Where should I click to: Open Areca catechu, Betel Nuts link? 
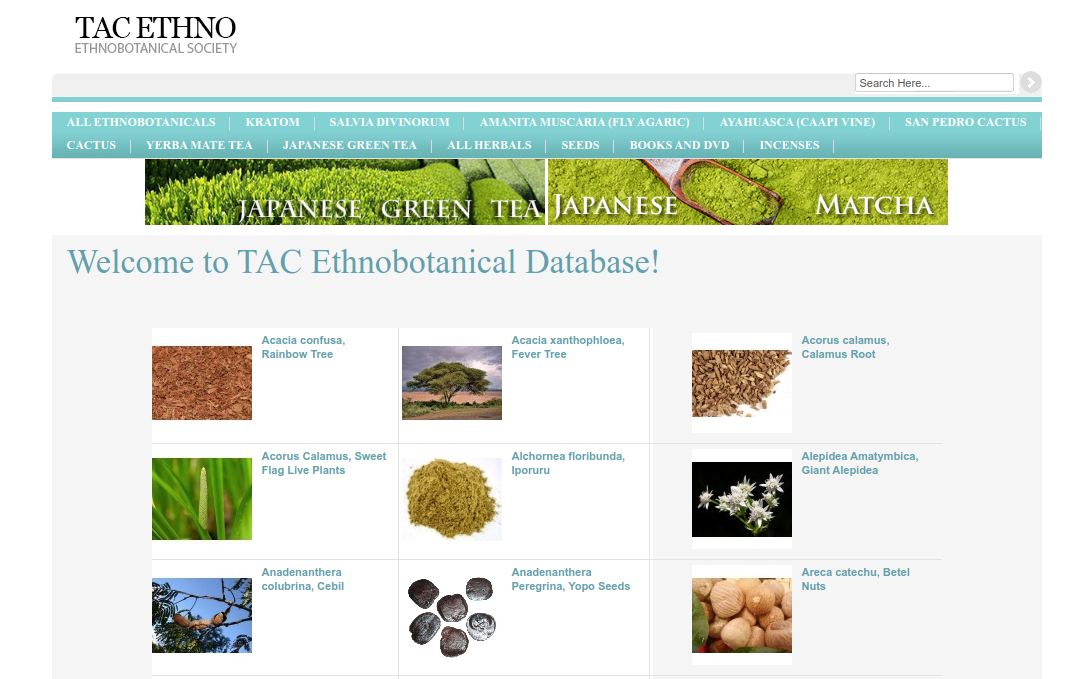(x=856, y=579)
